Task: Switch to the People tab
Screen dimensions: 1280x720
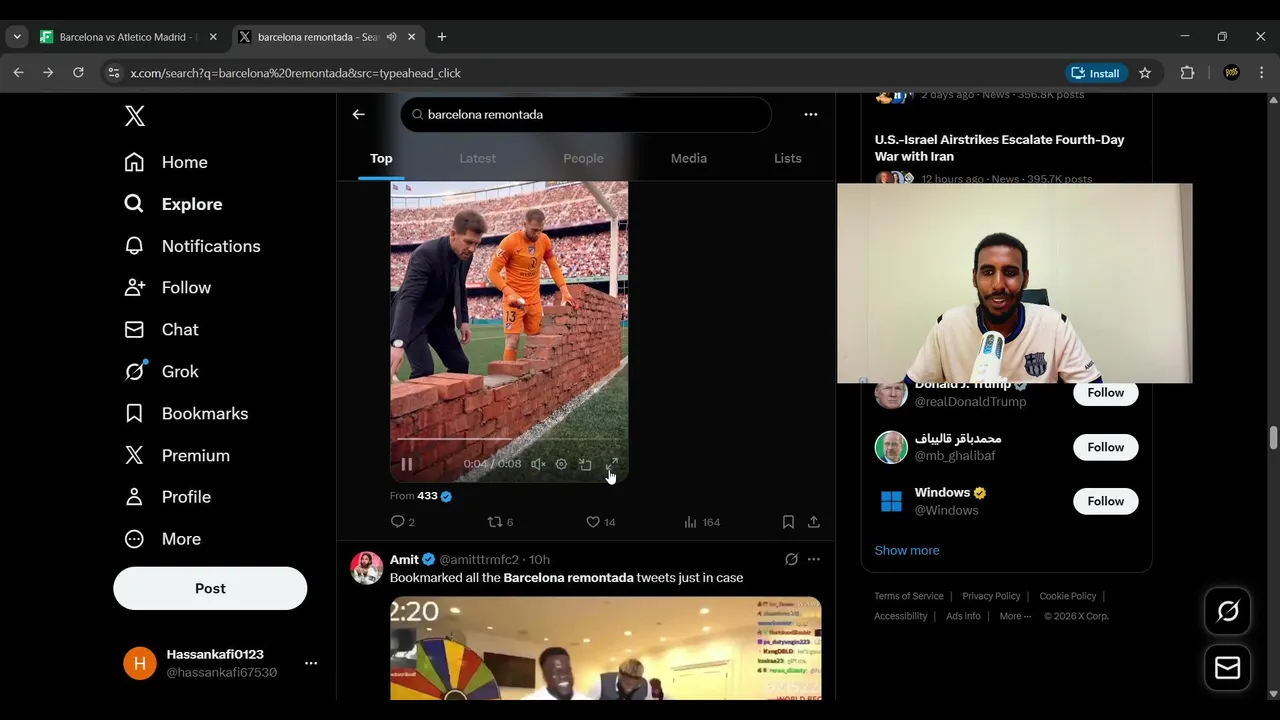Action: (583, 158)
